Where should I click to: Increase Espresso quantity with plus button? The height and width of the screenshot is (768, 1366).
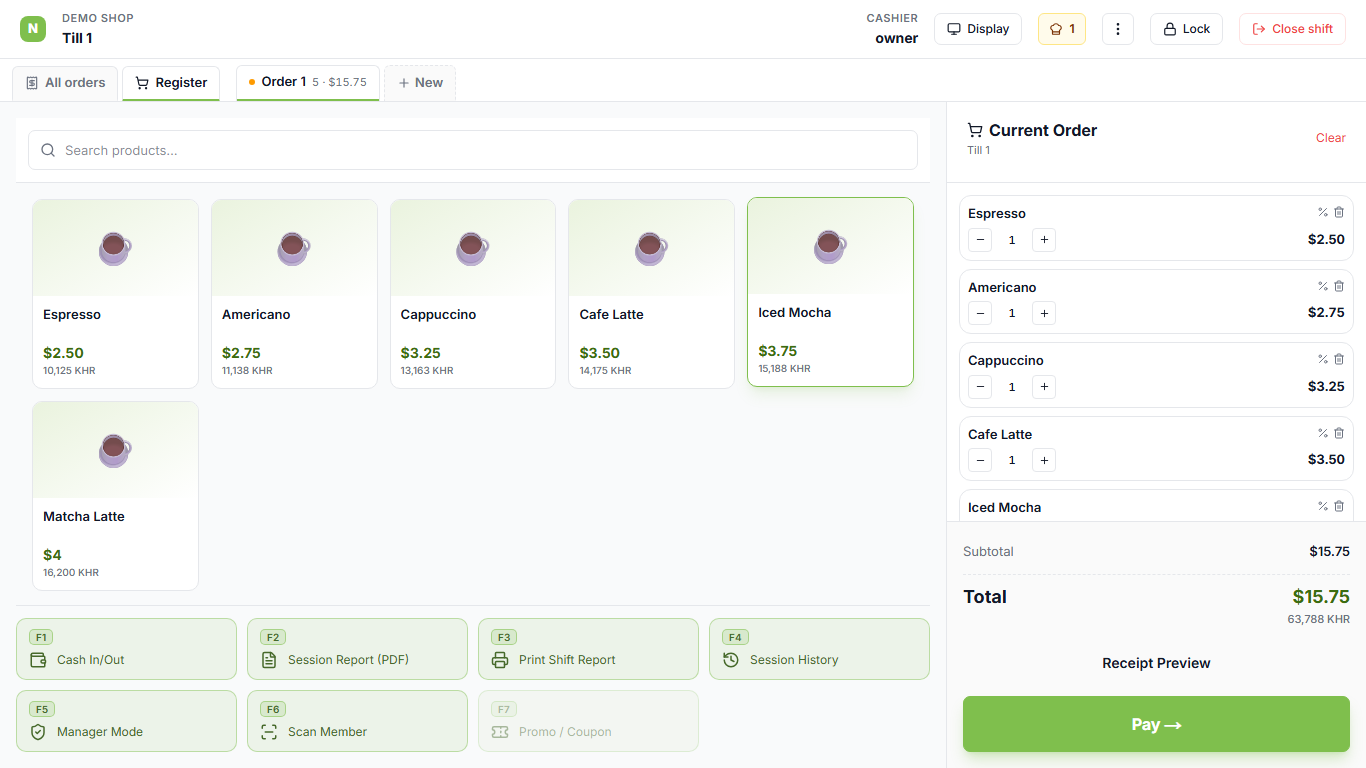pos(1044,240)
